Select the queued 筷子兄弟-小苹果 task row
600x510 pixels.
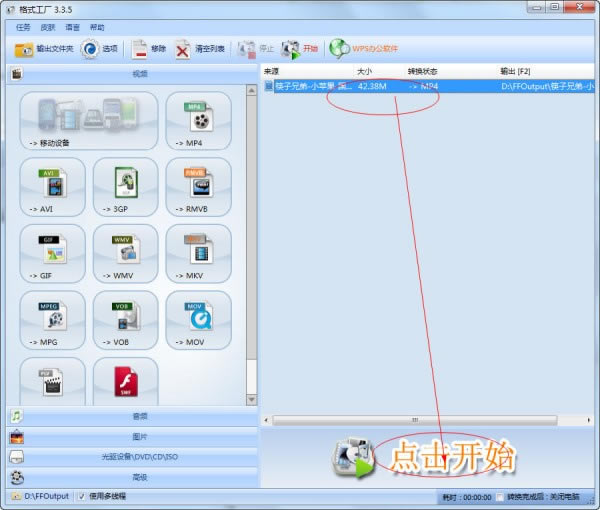(x=429, y=86)
